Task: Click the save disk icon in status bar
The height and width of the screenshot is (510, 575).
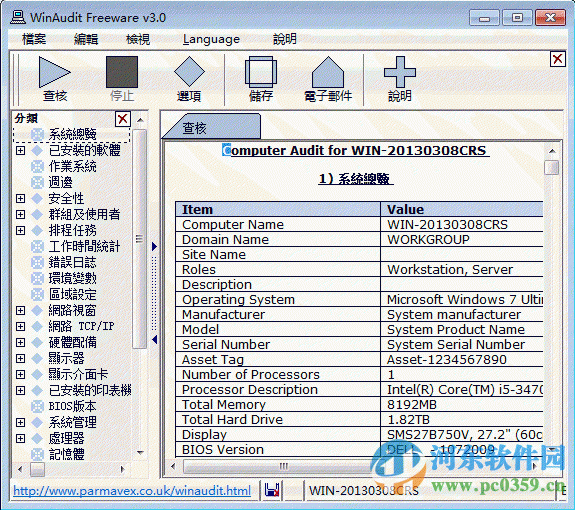Action: click(x=272, y=490)
